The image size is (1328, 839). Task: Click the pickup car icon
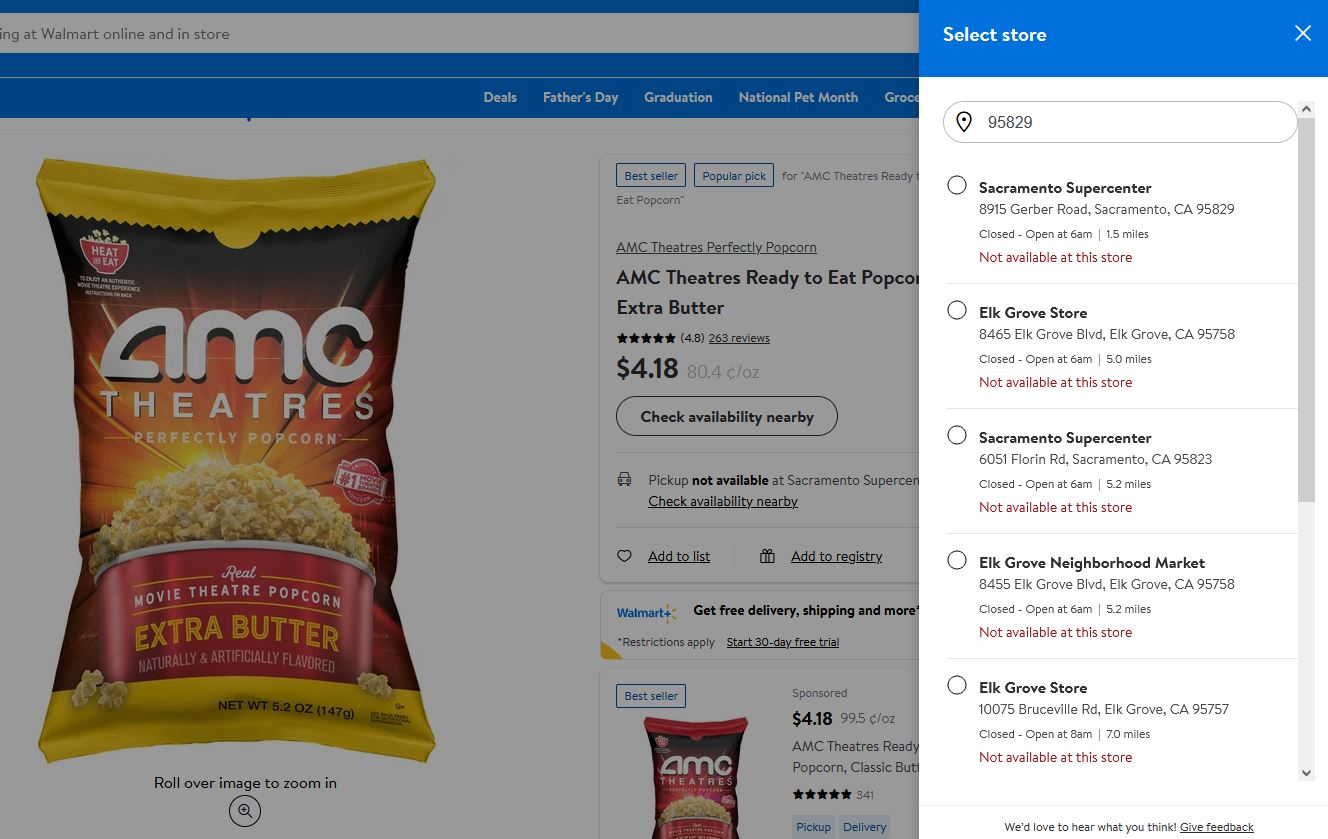625,480
